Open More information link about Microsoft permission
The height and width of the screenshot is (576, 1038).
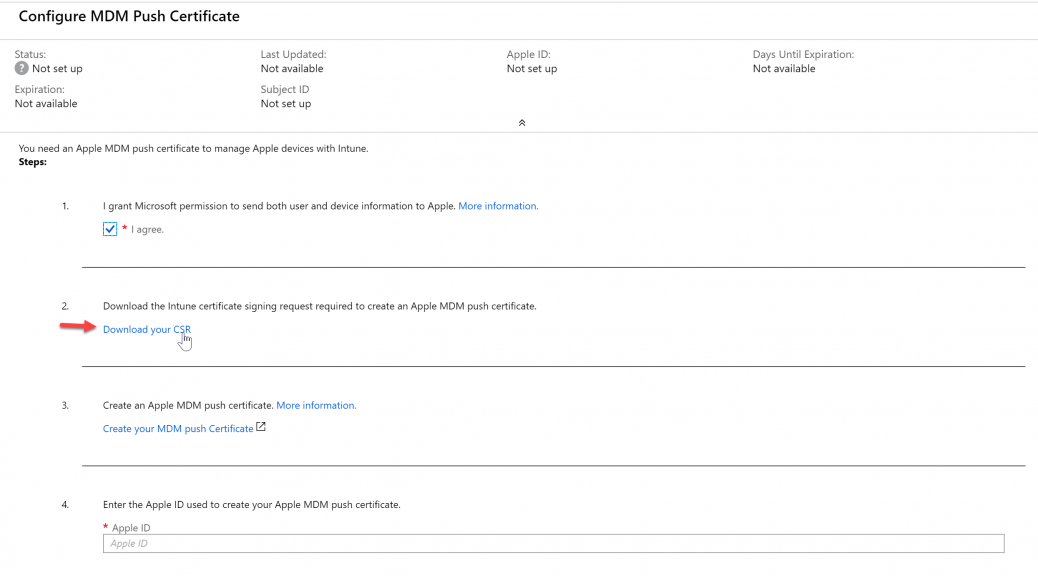498,206
